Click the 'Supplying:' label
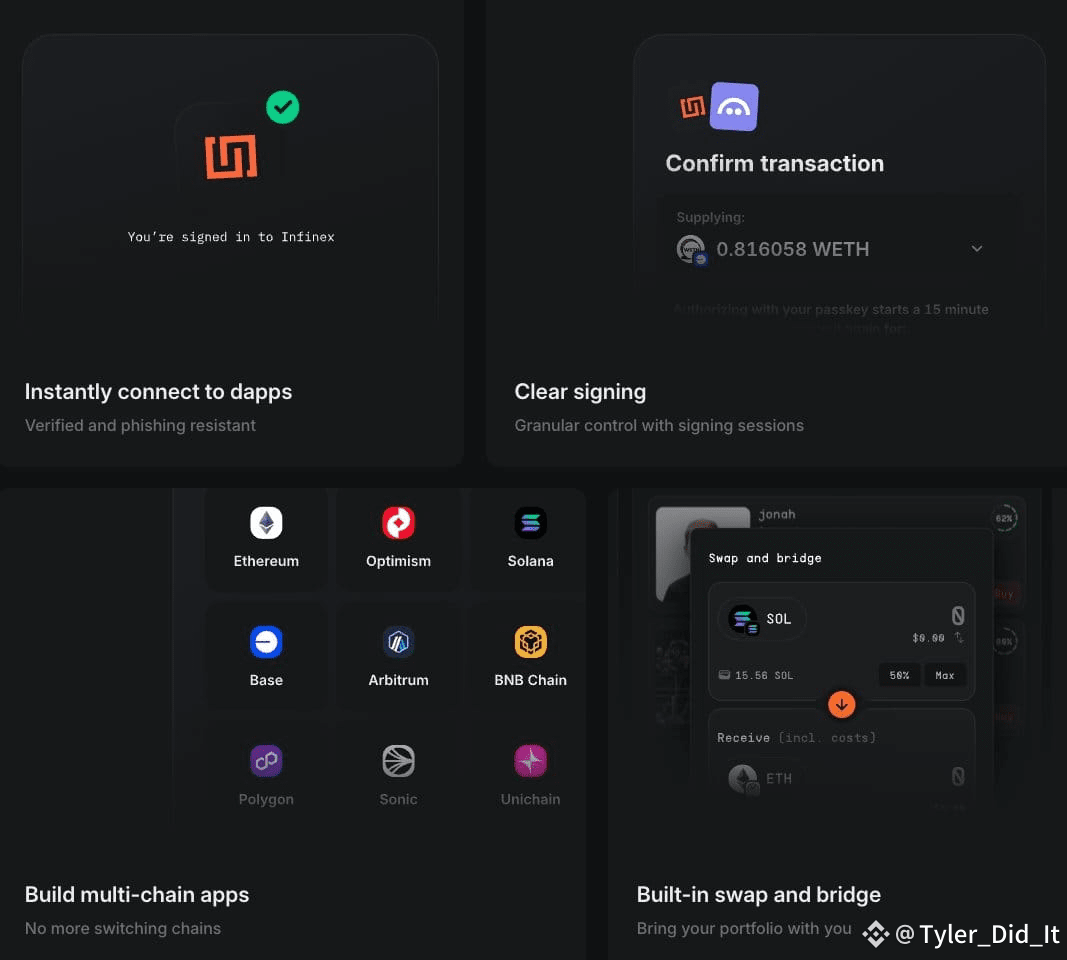This screenshot has height=960, width=1067. coord(710,217)
